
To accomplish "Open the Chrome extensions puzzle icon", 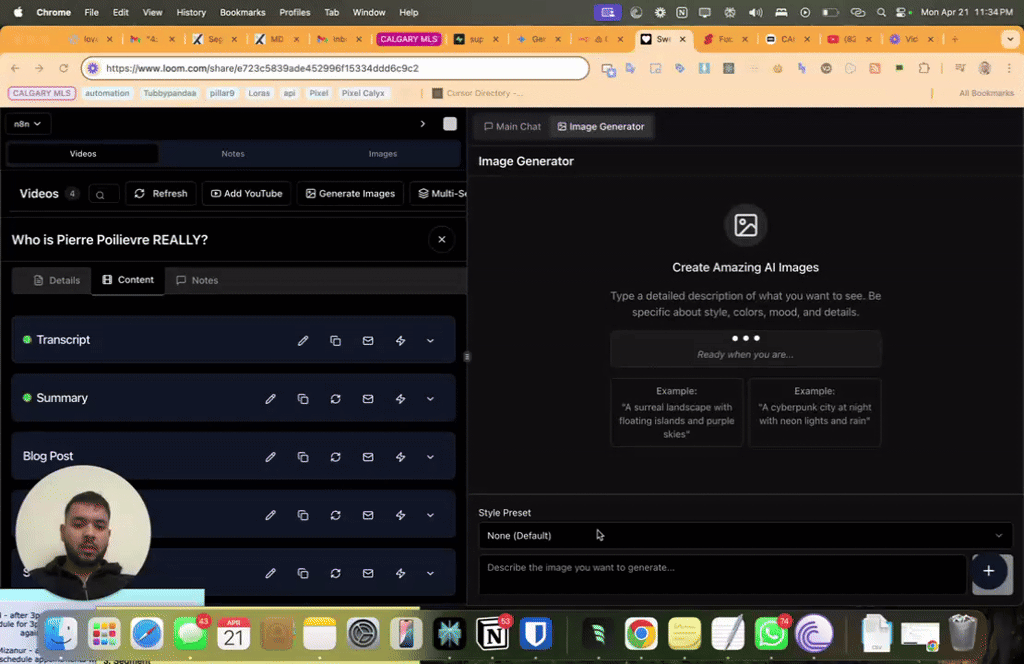I will pos(923,68).
